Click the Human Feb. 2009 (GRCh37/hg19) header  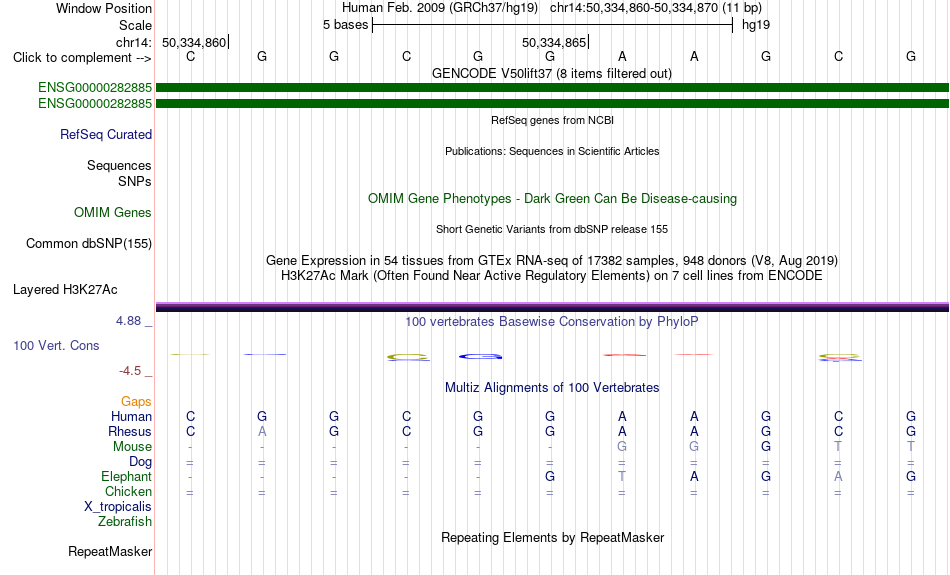pyautogui.click(x=440, y=8)
